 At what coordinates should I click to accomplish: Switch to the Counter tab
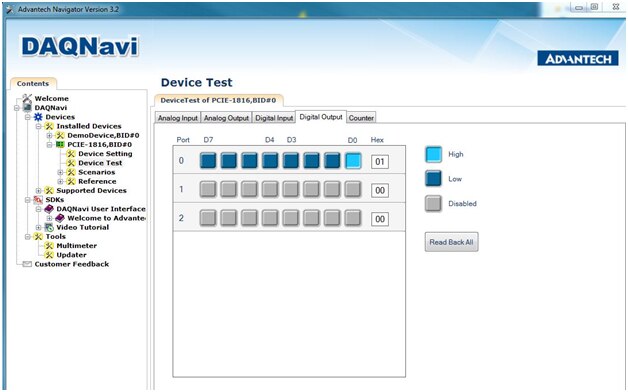361,118
